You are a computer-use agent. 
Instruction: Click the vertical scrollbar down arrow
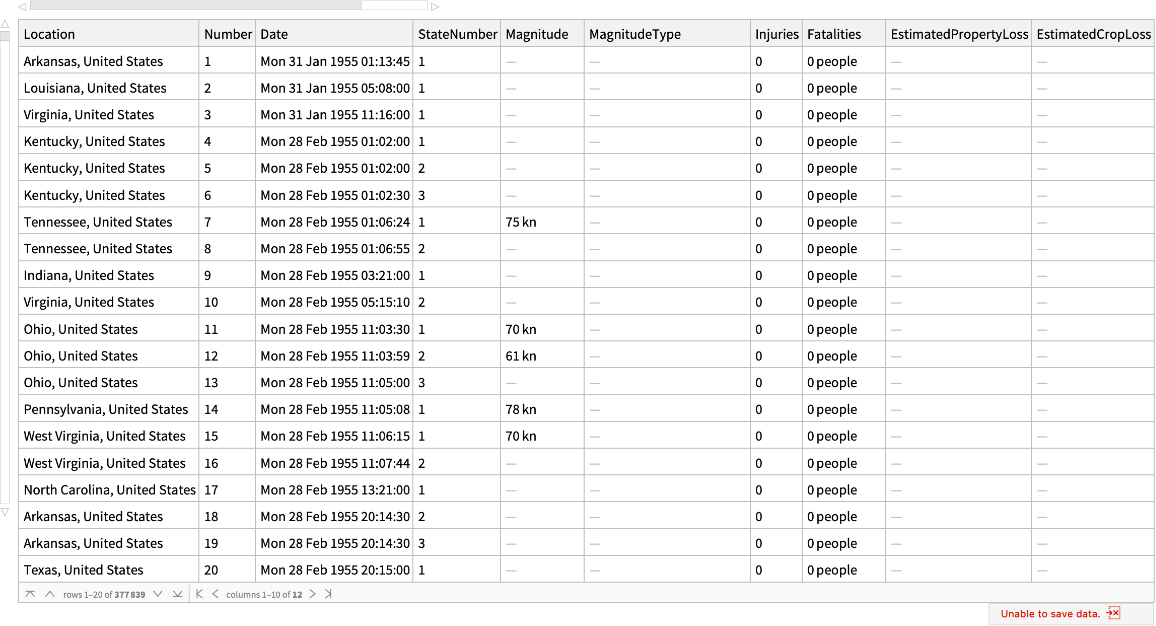pyautogui.click(x=4, y=512)
